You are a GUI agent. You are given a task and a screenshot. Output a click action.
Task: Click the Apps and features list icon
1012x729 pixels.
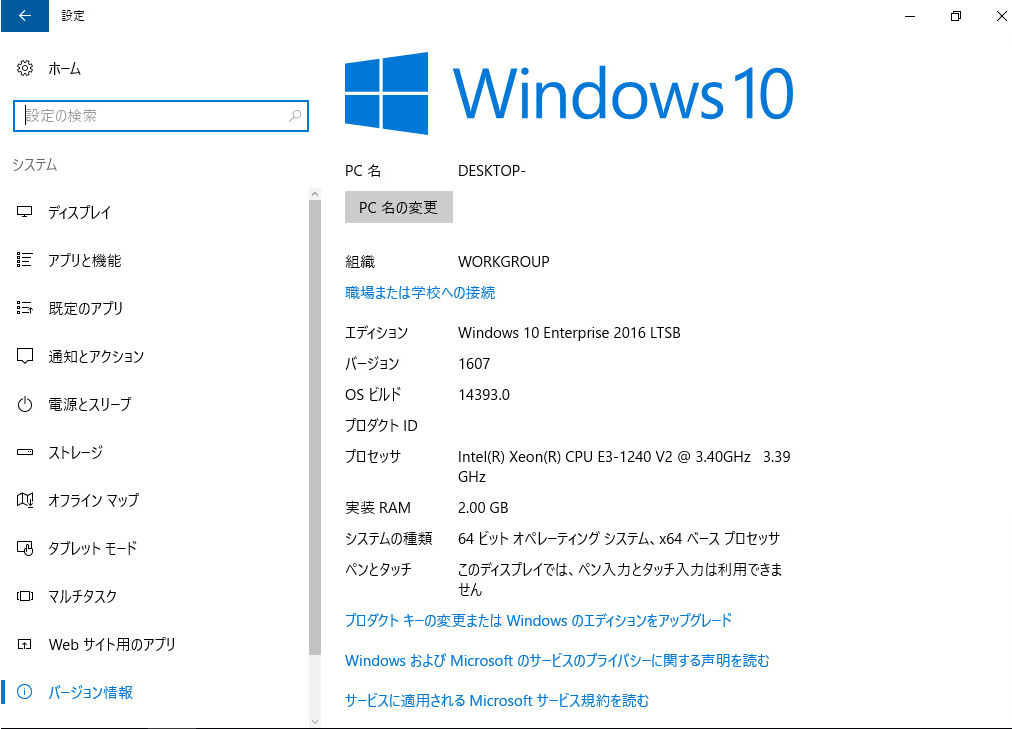[25, 261]
